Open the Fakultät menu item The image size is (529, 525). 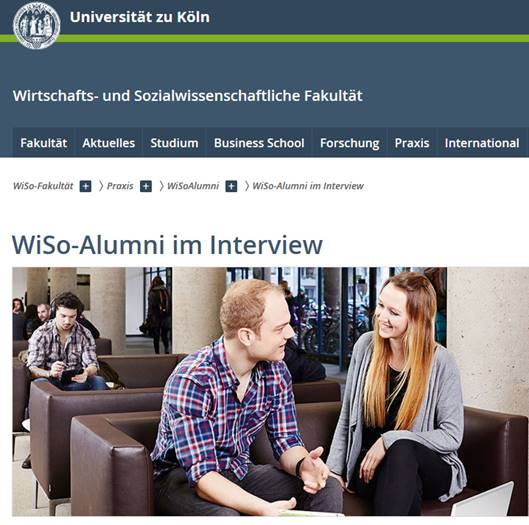44,143
